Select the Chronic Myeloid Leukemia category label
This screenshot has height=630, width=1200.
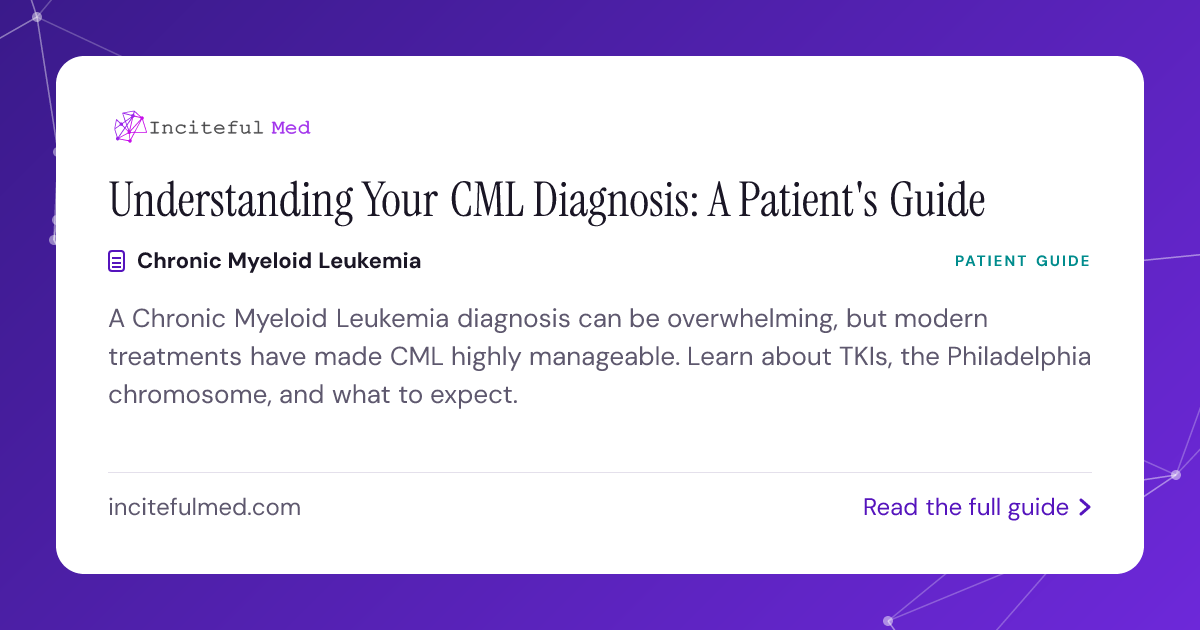(279, 261)
